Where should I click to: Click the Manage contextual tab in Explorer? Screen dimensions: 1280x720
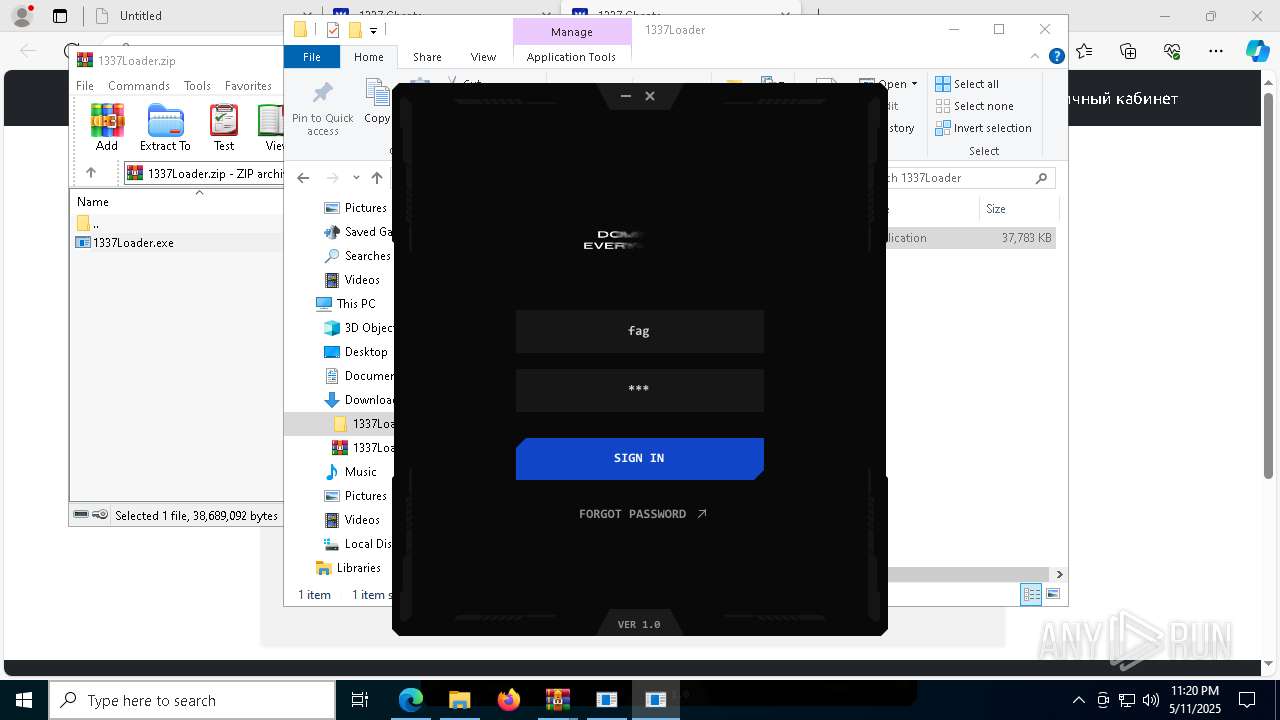[x=571, y=32]
